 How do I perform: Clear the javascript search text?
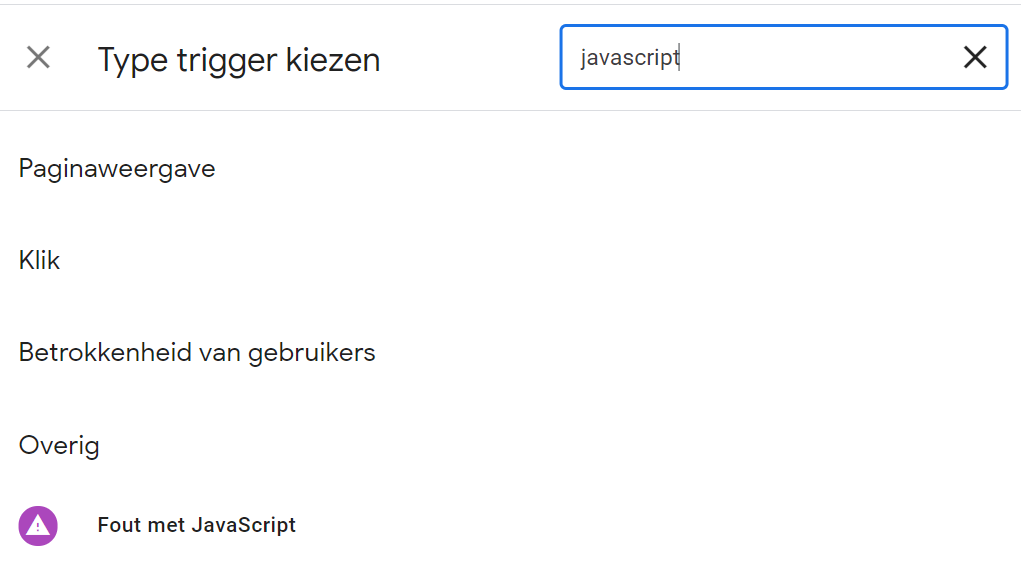click(x=974, y=58)
